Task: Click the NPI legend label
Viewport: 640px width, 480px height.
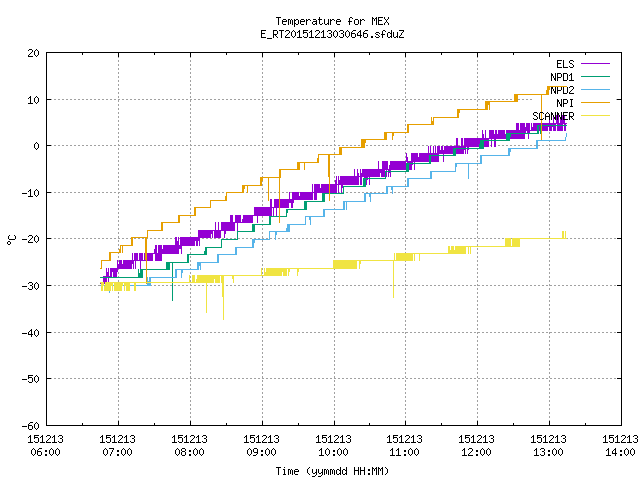Action: pos(565,103)
